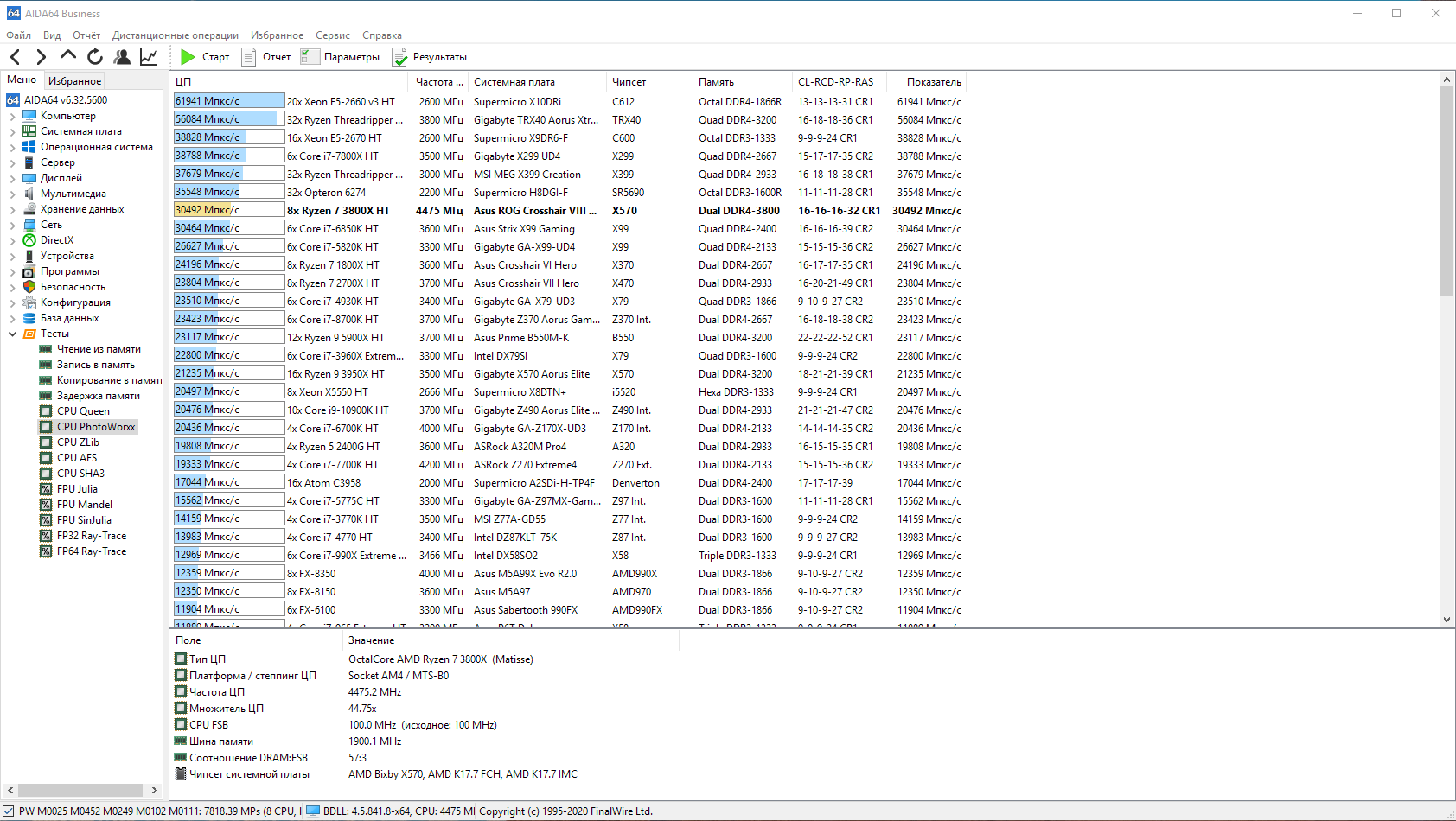Open the Дистанционные операции menu
Image resolution: width=1456 pixels, height=821 pixels.
tap(176, 35)
